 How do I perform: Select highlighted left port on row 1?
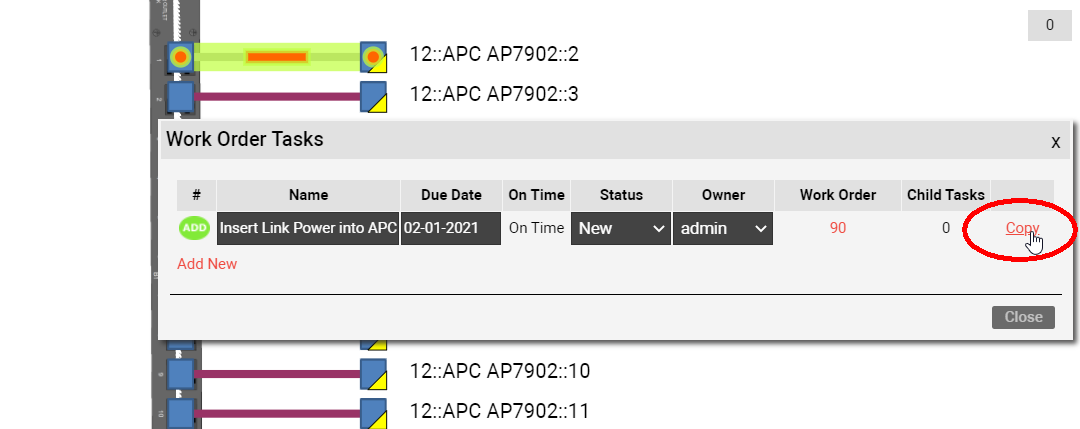coord(180,57)
